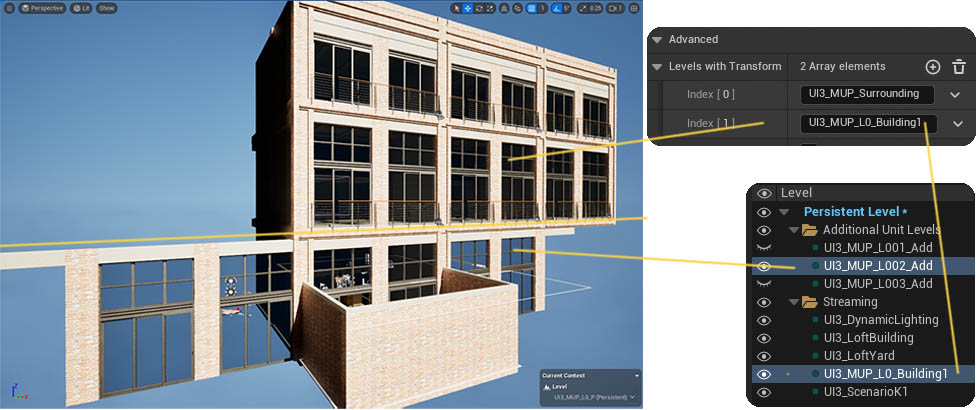Open the viewport options hamburger menu
Screen dimensions: 979x410
[x=9, y=8]
